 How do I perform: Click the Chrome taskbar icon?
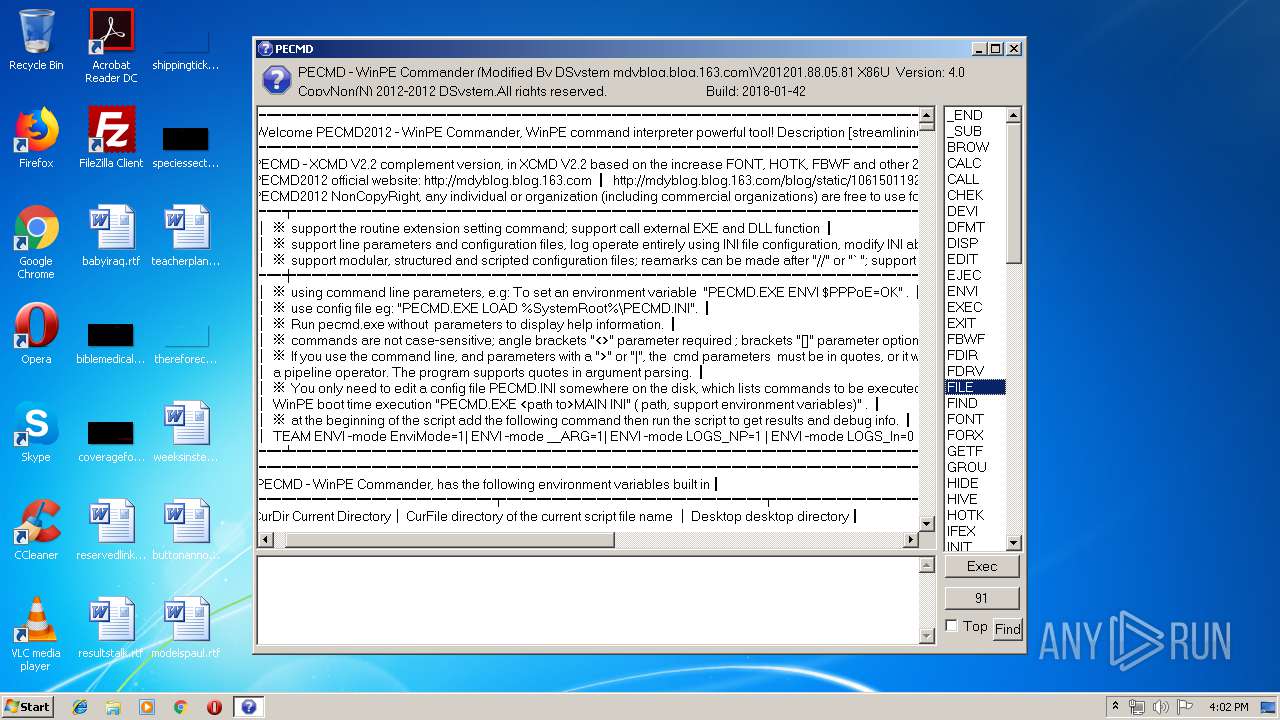tap(180, 707)
